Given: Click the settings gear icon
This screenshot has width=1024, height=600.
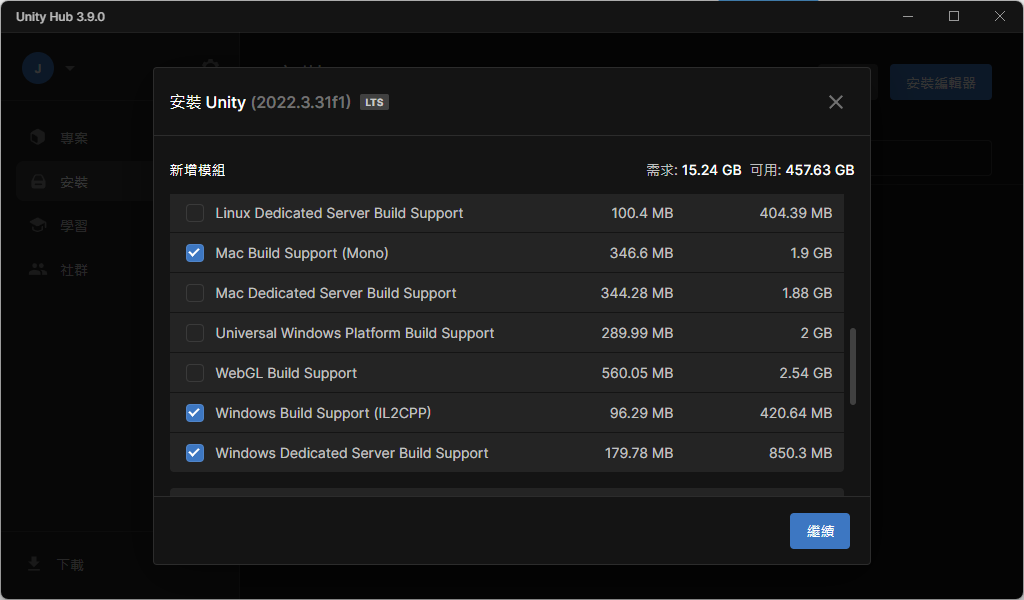Looking at the screenshot, I should 210,64.
